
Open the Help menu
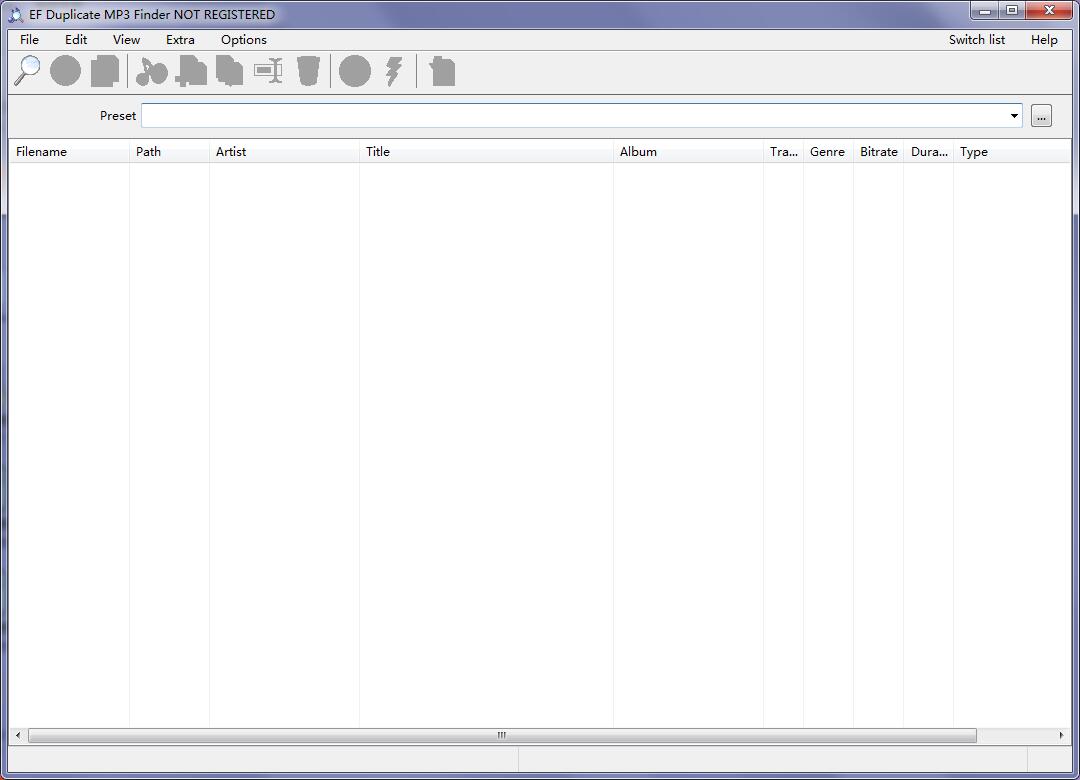(x=1044, y=40)
